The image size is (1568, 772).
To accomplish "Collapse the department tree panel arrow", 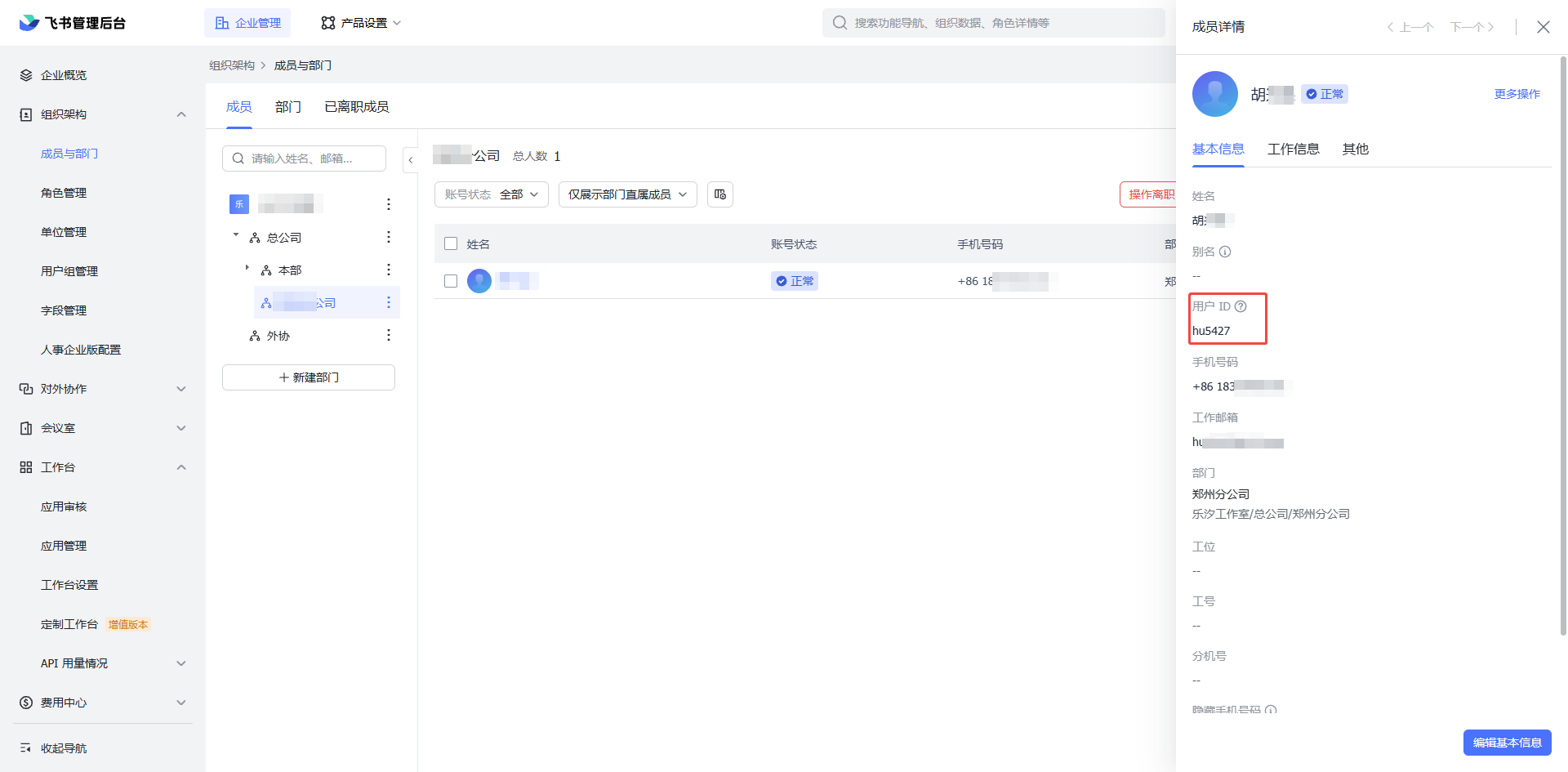I will [411, 159].
